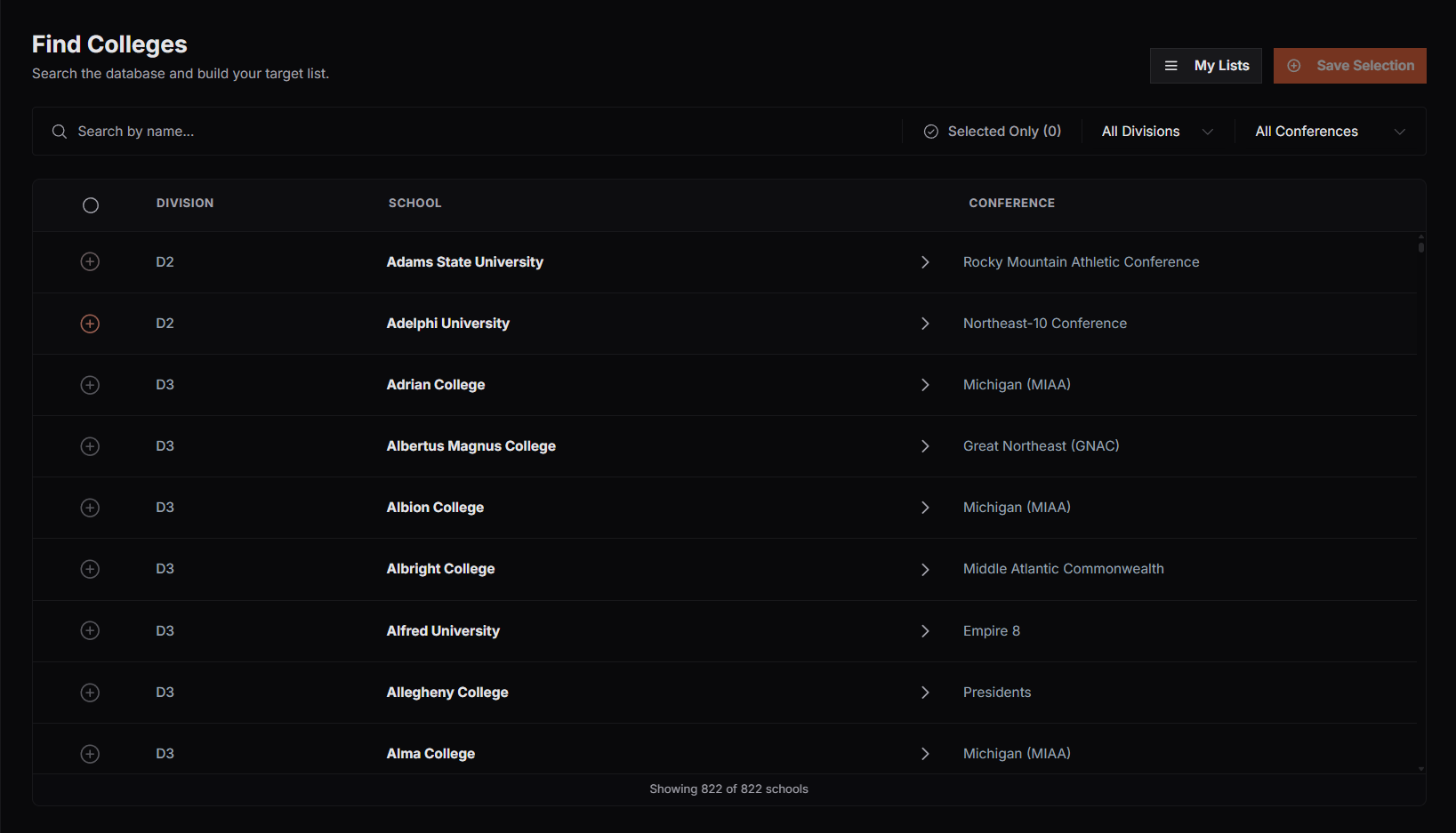Open the Rocky Mountain Athletic Conference link
The image size is (1456, 833).
(1081, 262)
